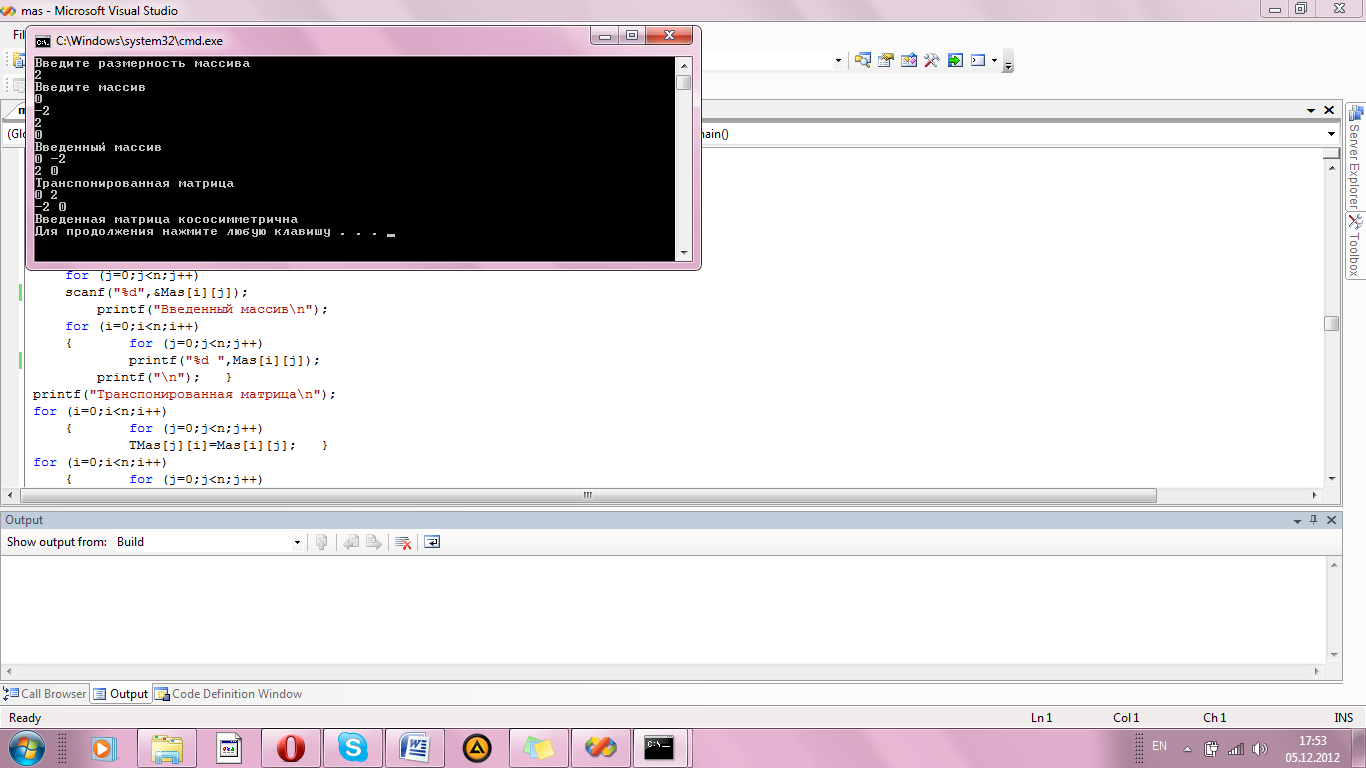The width and height of the screenshot is (1366, 768).
Task: Show hidden system tray icons
Action: tap(1187, 748)
